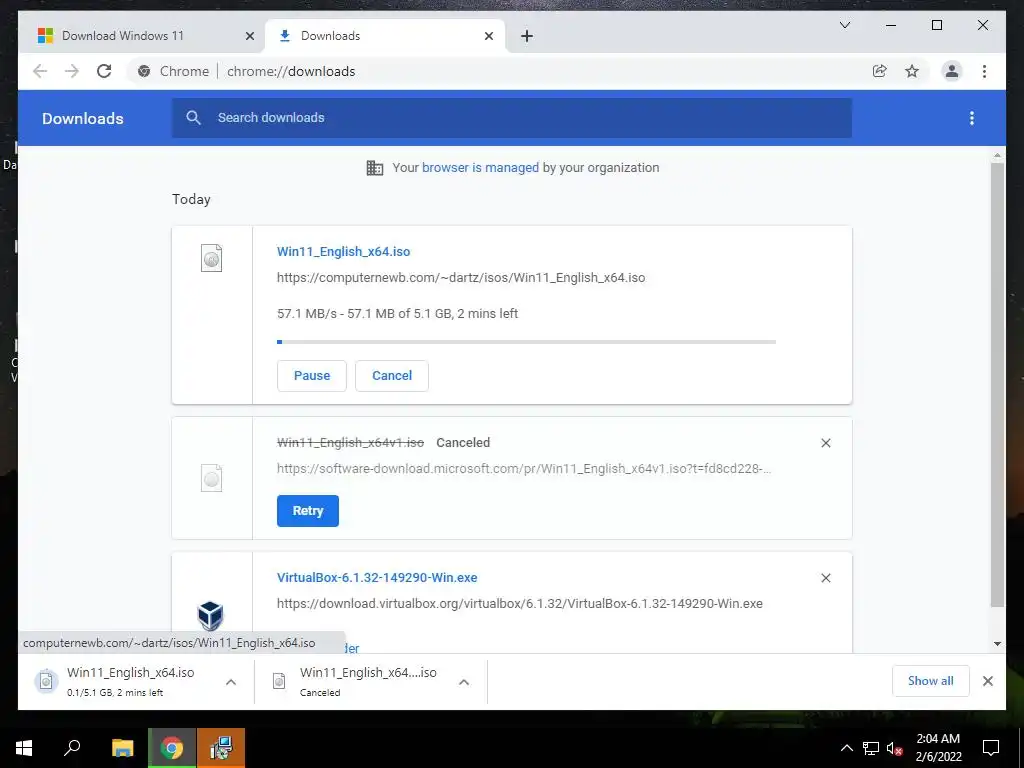Close the bottom download shelf
1024x768 pixels.
coord(988,681)
